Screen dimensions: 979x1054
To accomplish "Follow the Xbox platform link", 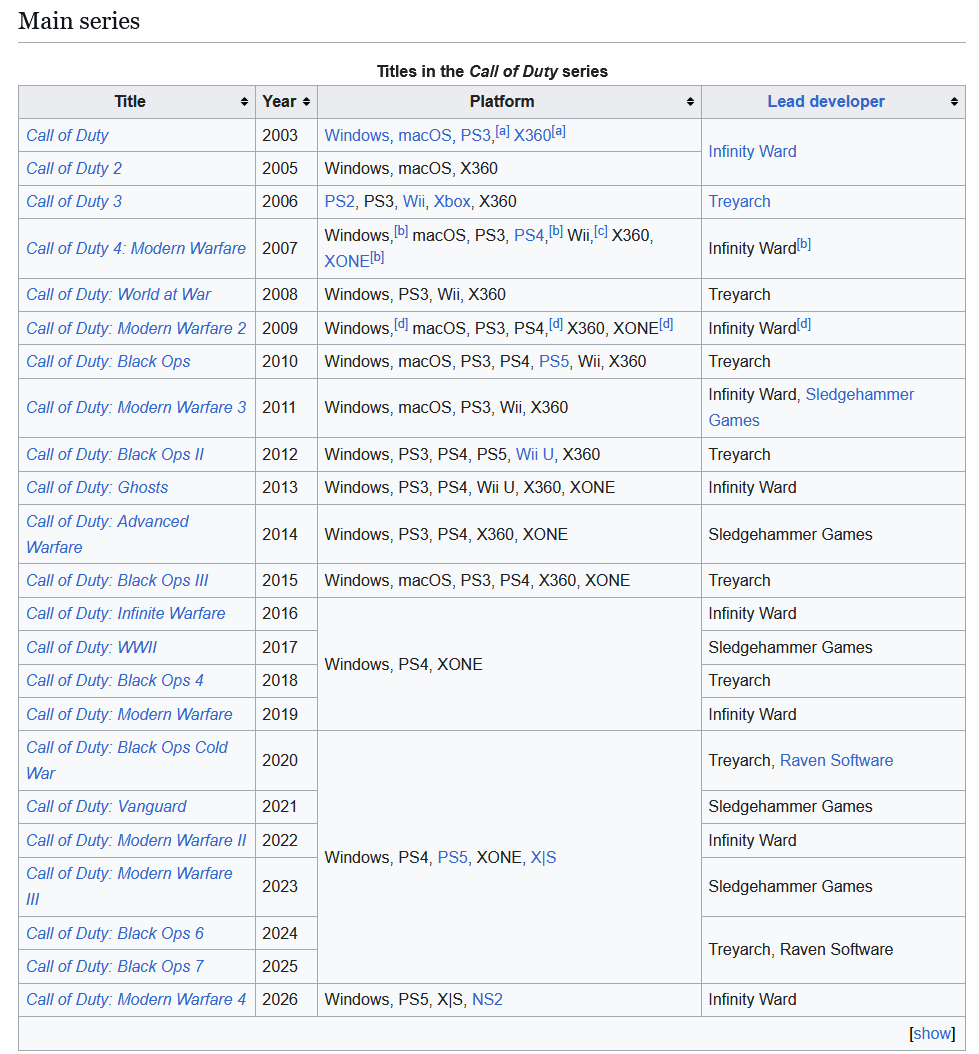I will [452, 201].
